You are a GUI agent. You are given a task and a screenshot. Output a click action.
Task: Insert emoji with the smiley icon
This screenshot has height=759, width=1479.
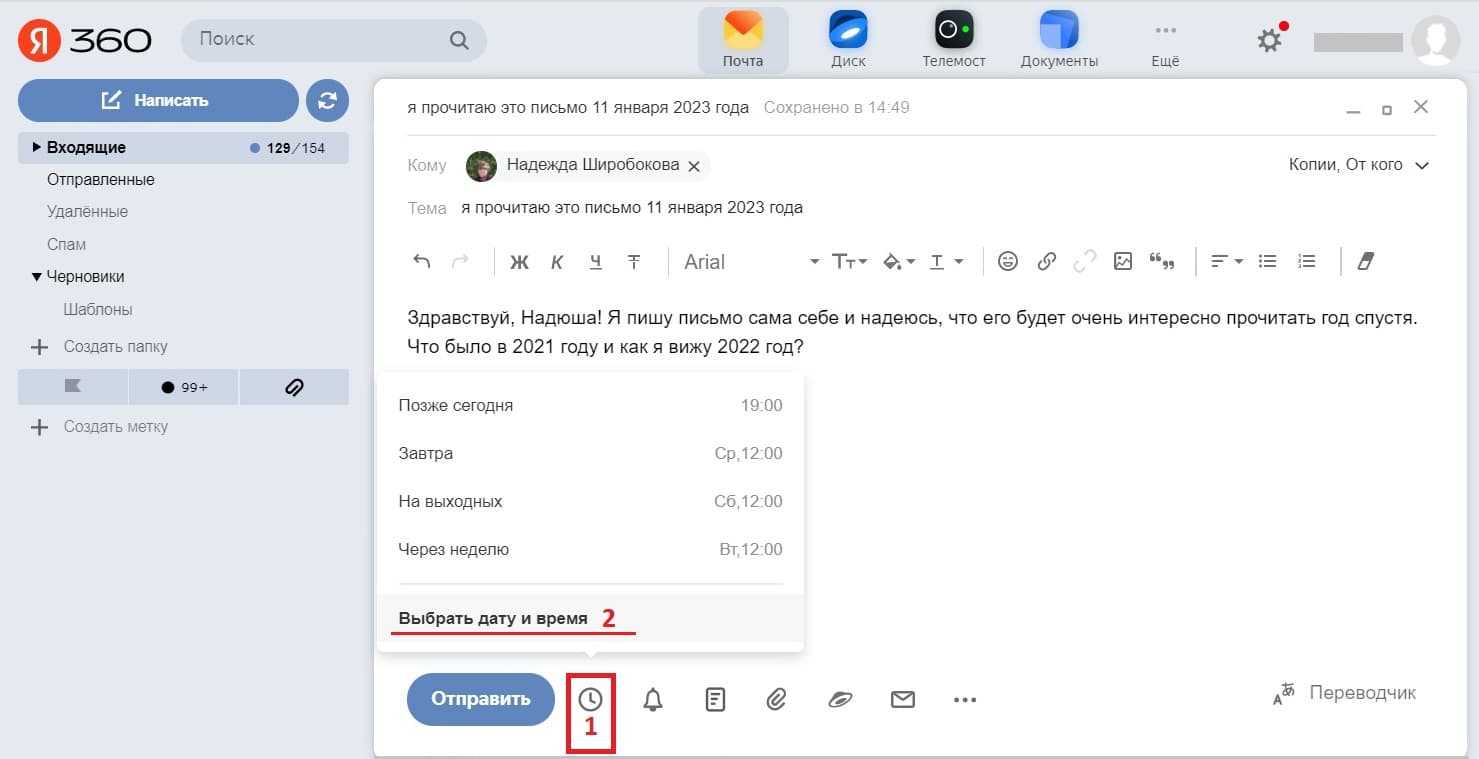tap(1008, 261)
